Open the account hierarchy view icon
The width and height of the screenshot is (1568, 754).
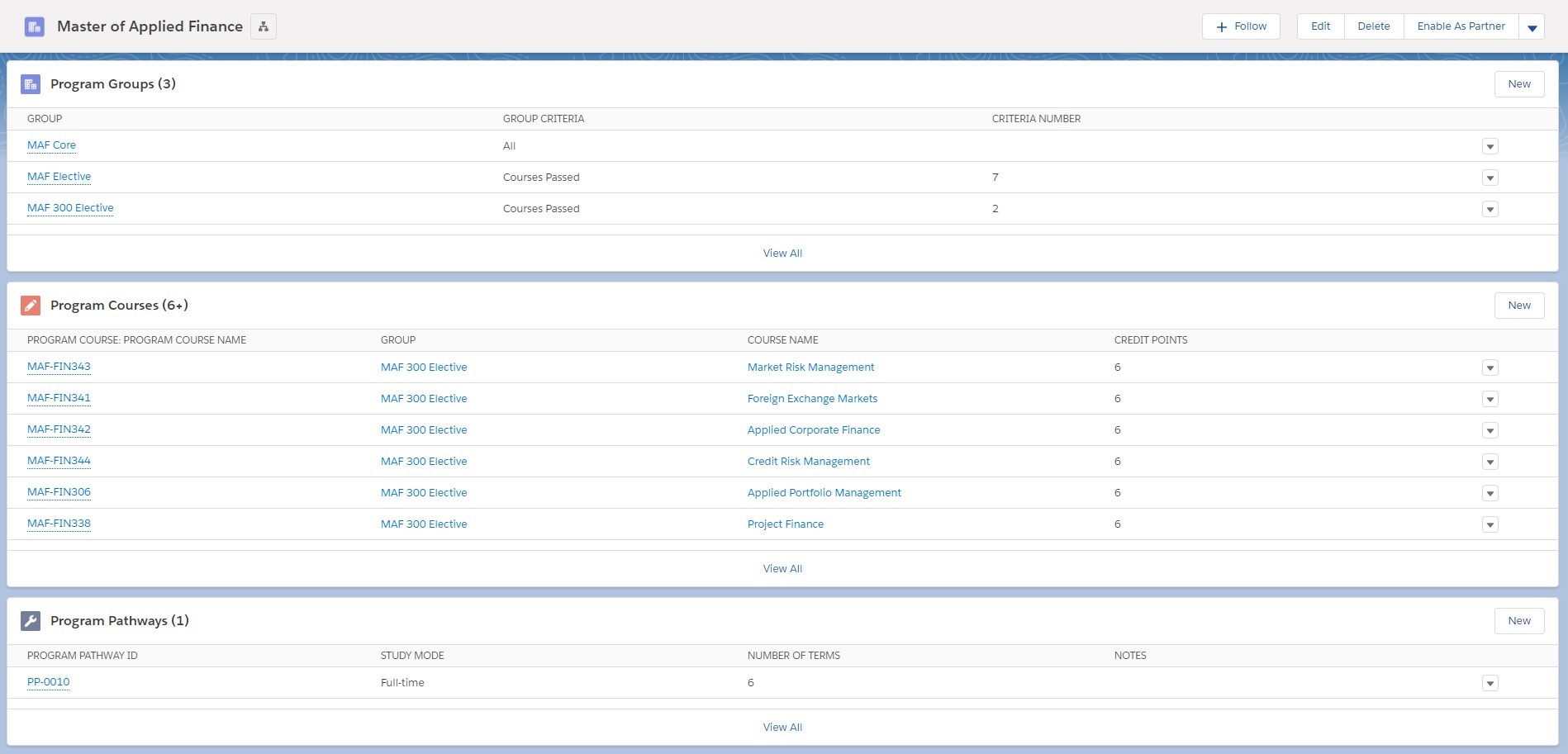point(264,26)
